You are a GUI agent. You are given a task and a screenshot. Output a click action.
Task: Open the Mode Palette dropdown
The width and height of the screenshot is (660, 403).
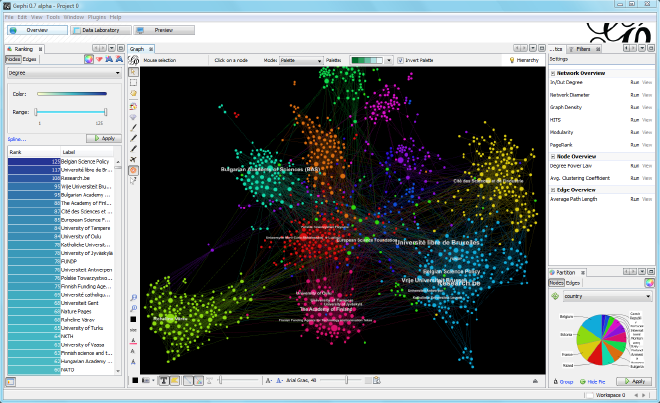tap(301, 60)
